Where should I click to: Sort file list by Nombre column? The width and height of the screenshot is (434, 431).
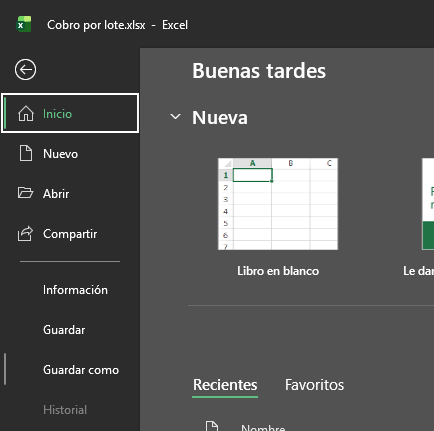[x=263, y=427]
